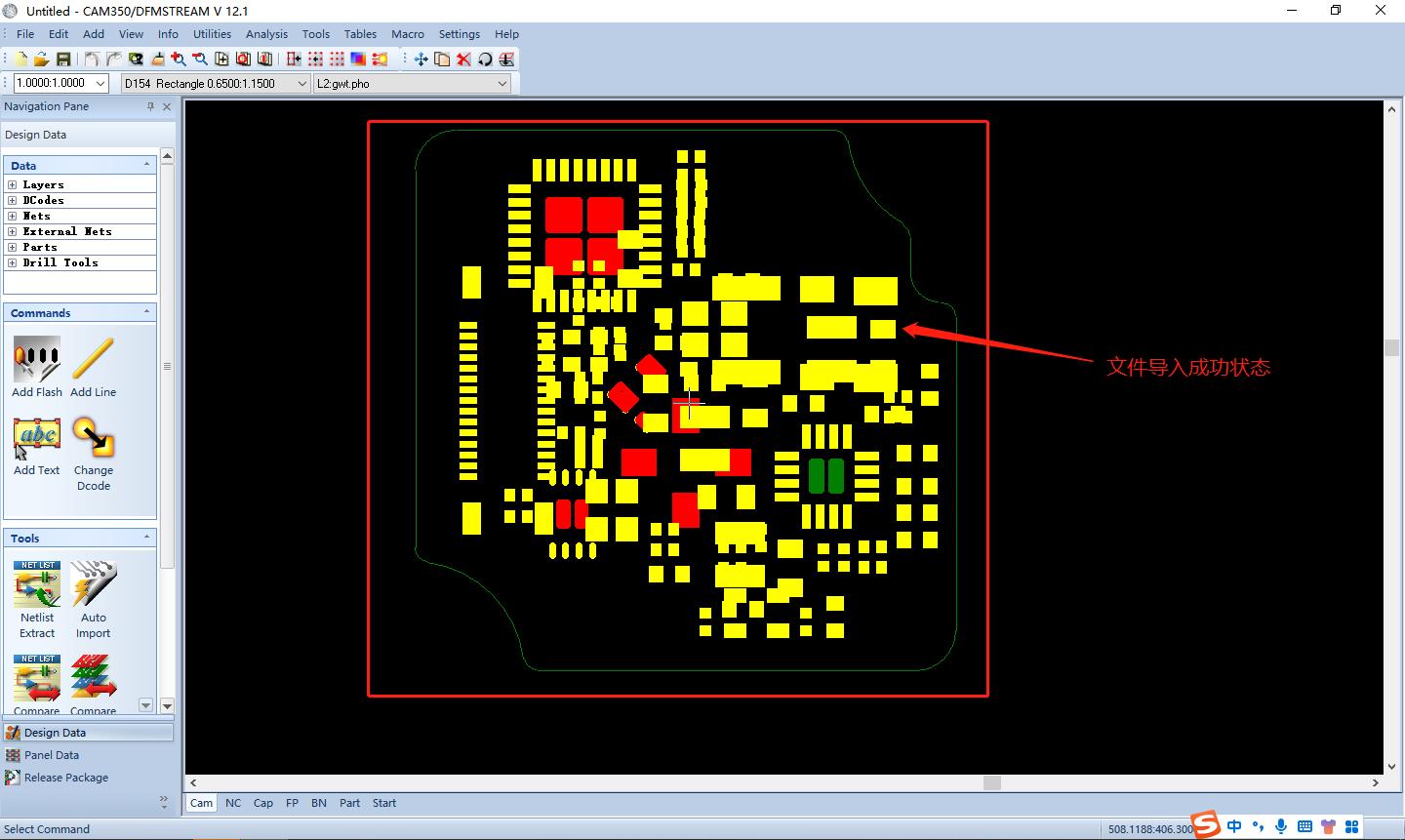The width and height of the screenshot is (1405, 840).
Task: Open the Analysis menu
Action: tap(266, 34)
